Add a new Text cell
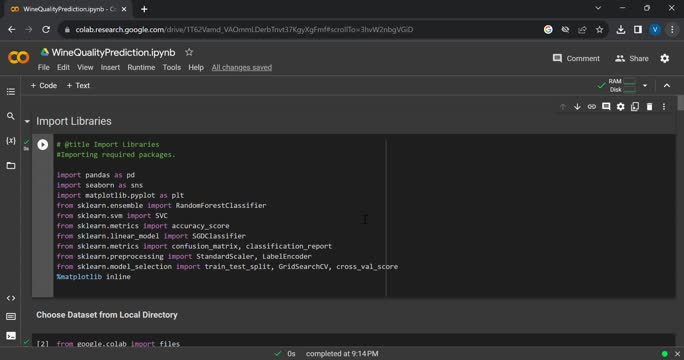This screenshot has width=684, height=360. [78, 86]
